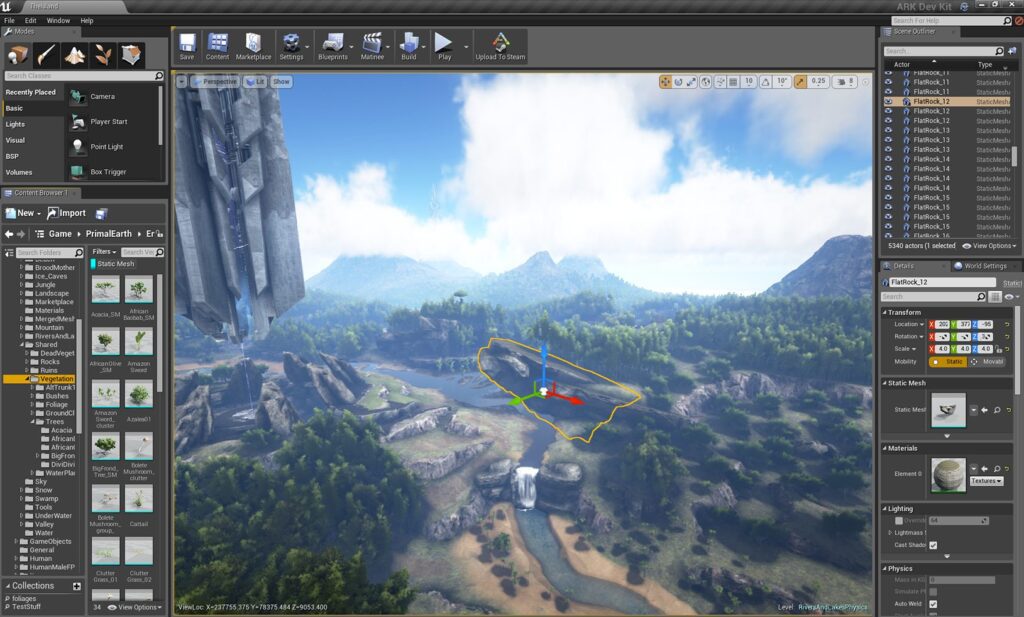
Task: Click the Save toolbar icon
Action: pyautogui.click(x=187, y=46)
